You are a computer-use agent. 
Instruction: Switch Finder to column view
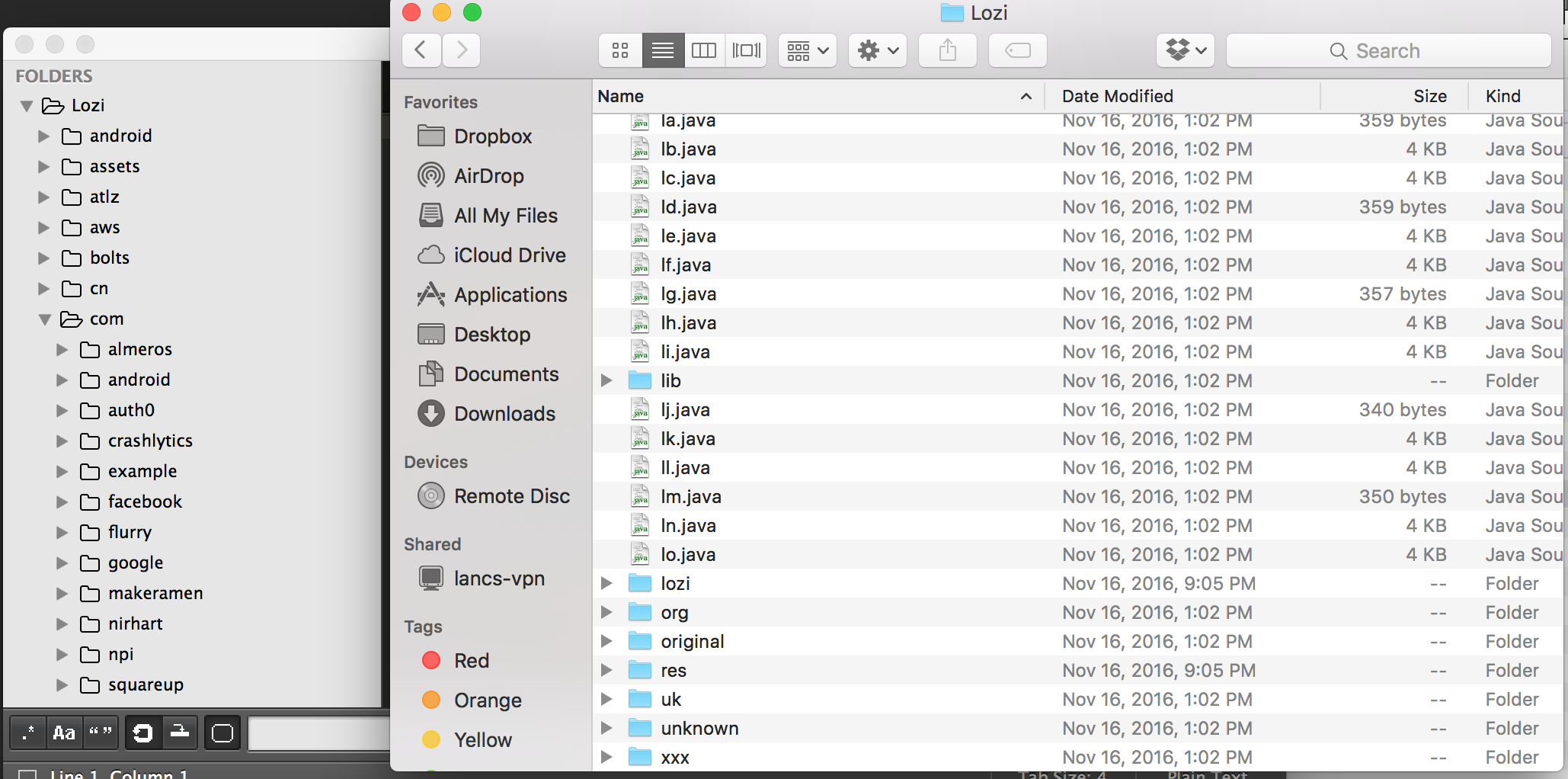pos(703,50)
